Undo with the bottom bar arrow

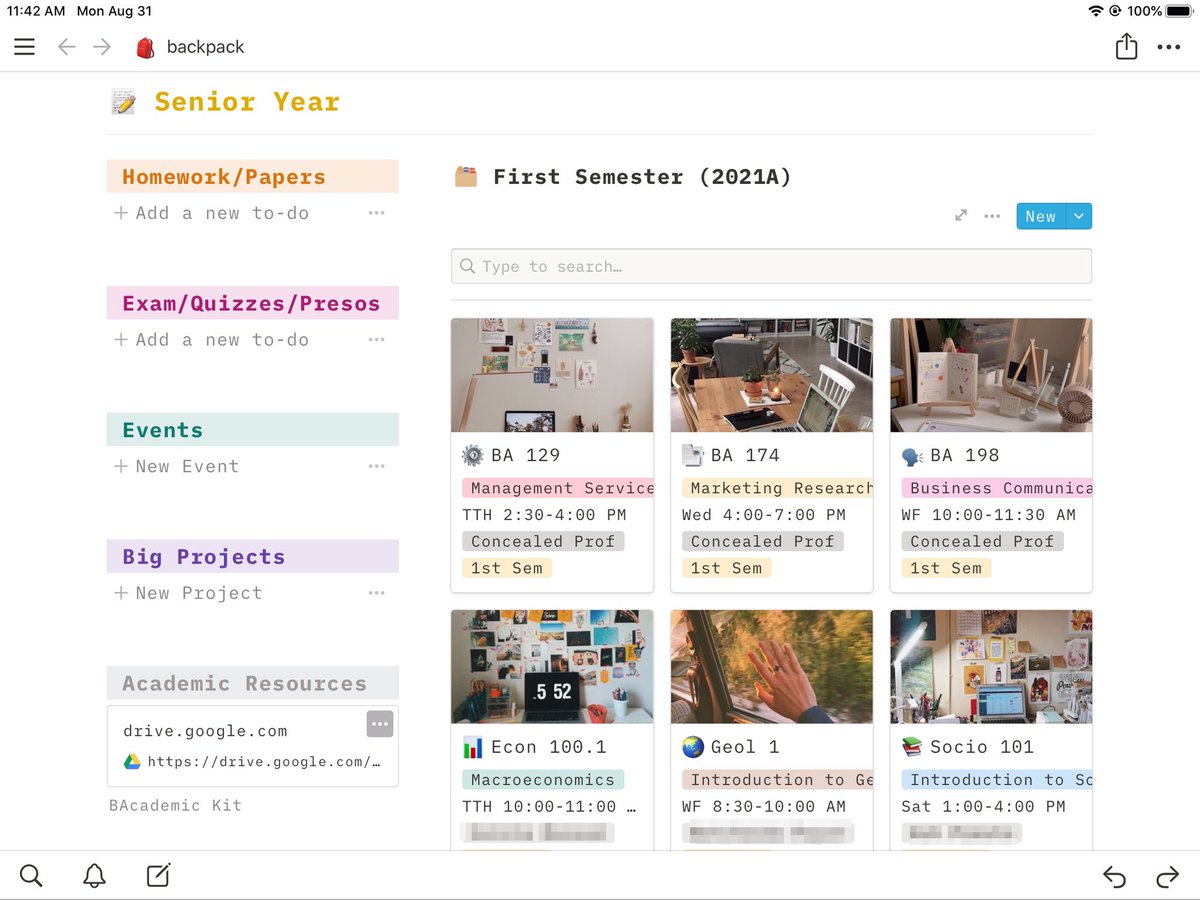[x=1114, y=877]
